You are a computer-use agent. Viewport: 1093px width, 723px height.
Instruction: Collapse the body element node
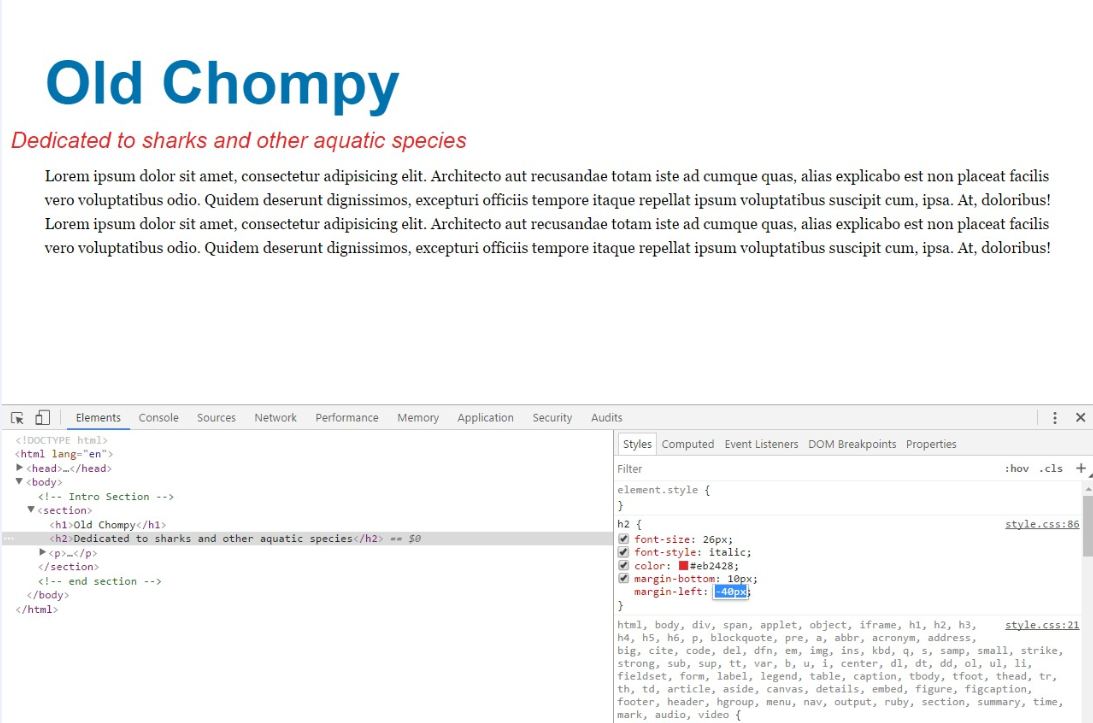20,482
